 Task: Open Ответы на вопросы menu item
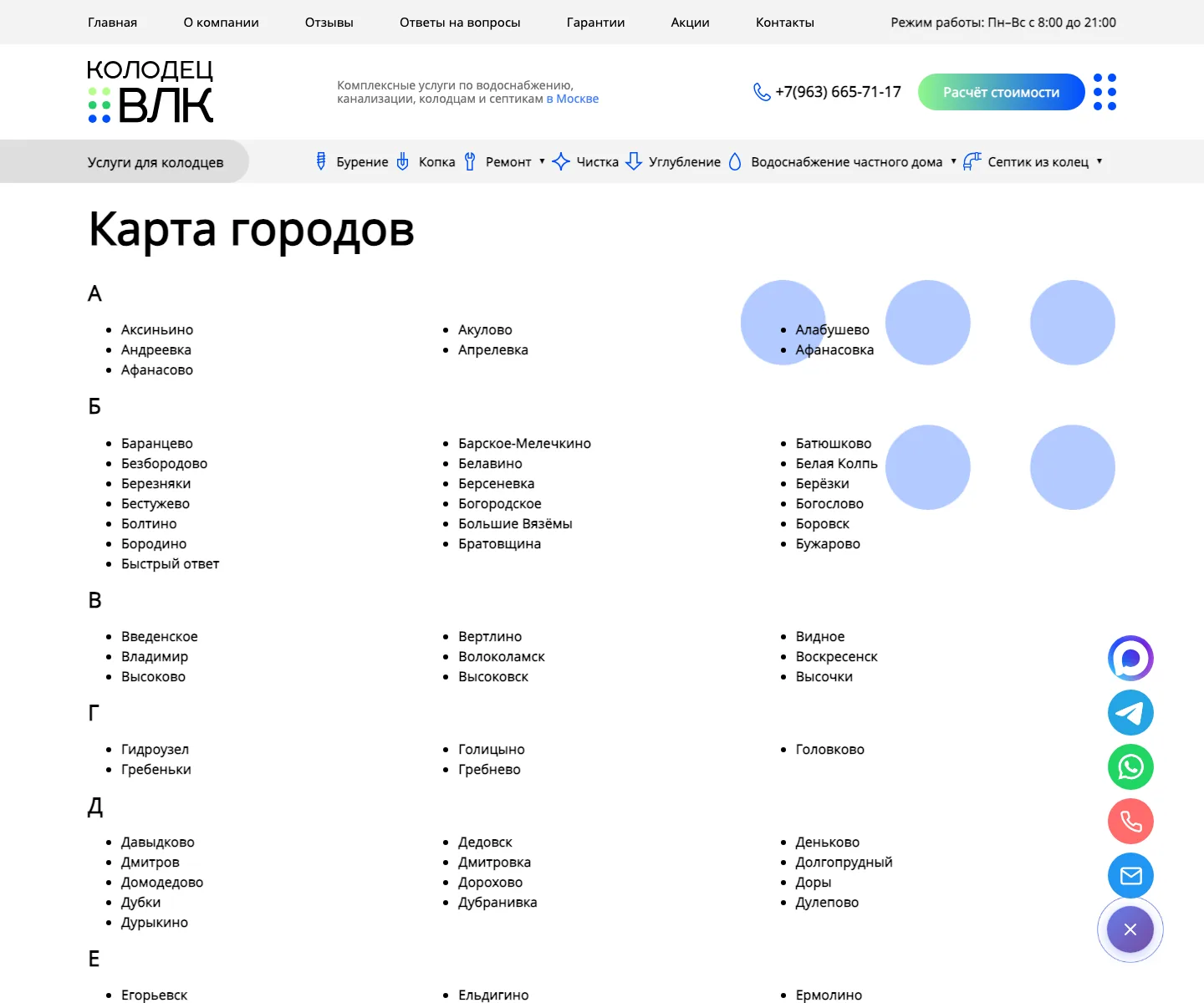(x=460, y=23)
